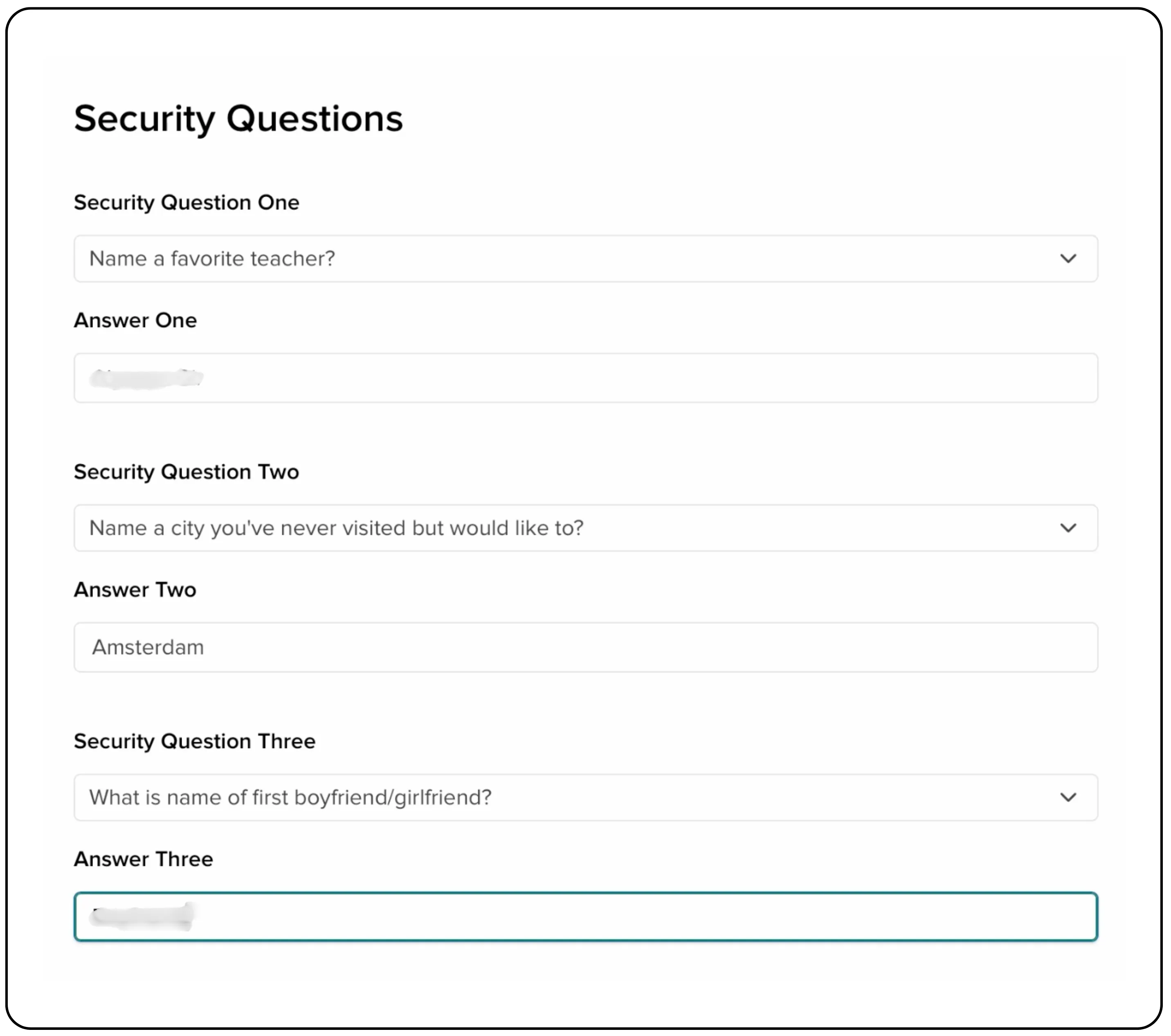This screenshot has width=1171, height=1036.
Task: Open the favorite teacher question selector
Action: [x=584, y=259]
